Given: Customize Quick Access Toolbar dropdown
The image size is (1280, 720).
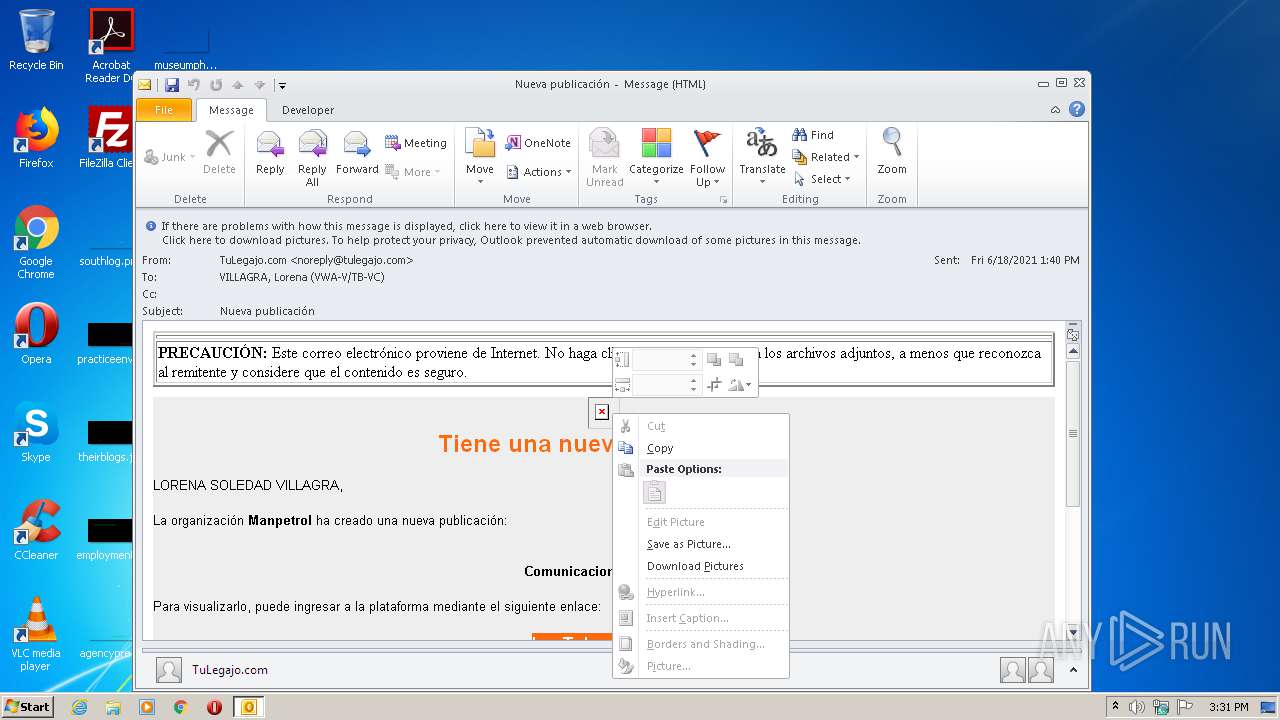Looking at the screenshot, I should pyautogui.click(x=283, y=86).
